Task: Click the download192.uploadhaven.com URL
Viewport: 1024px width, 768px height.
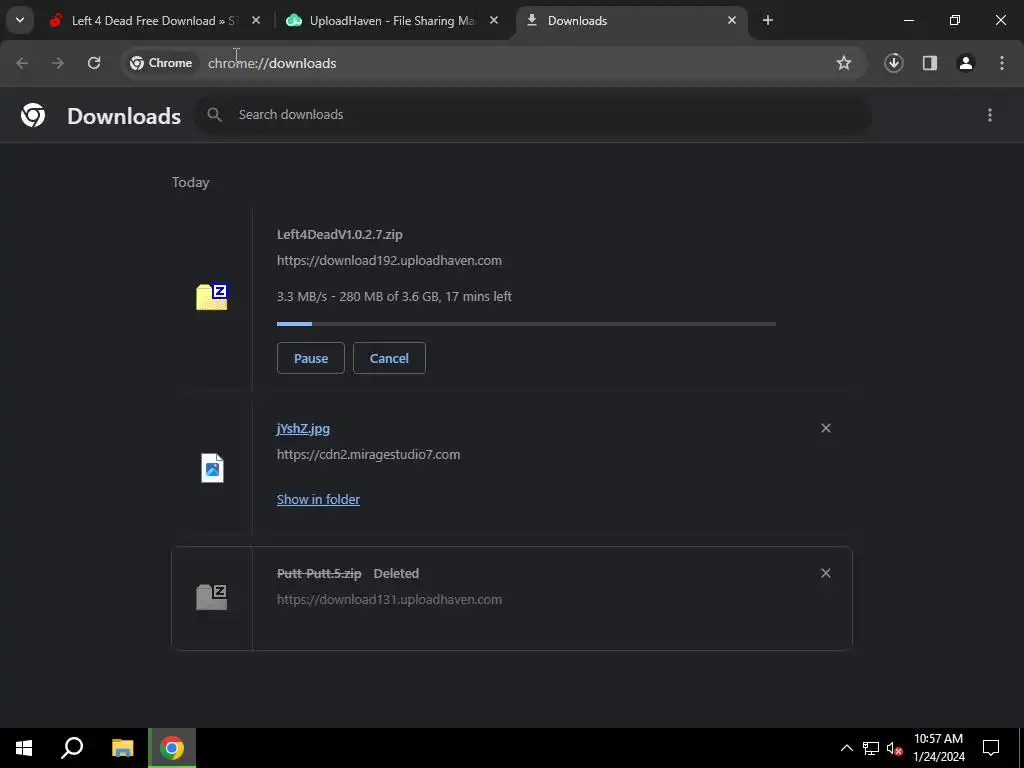Action: [389, 261]
